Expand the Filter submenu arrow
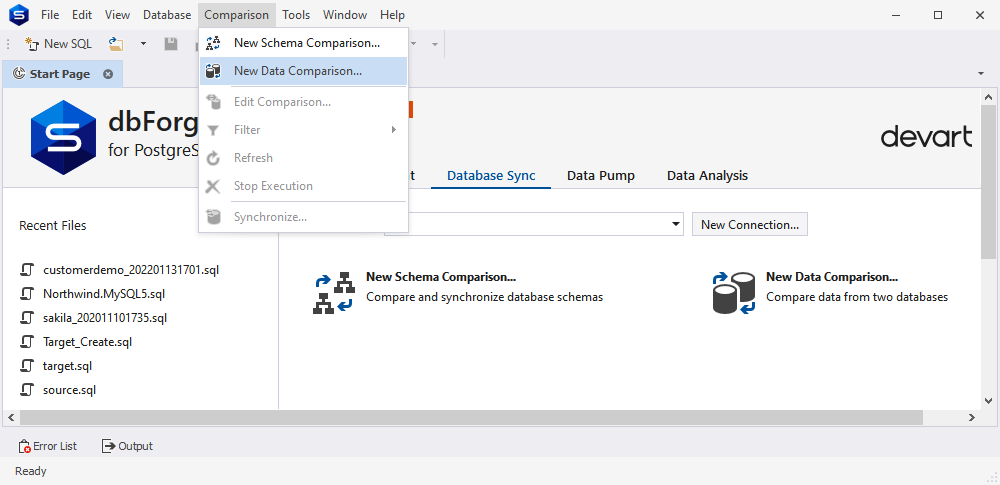Image resolution: width=1000 pixels, height=485 pixels. tap(394, 130)
